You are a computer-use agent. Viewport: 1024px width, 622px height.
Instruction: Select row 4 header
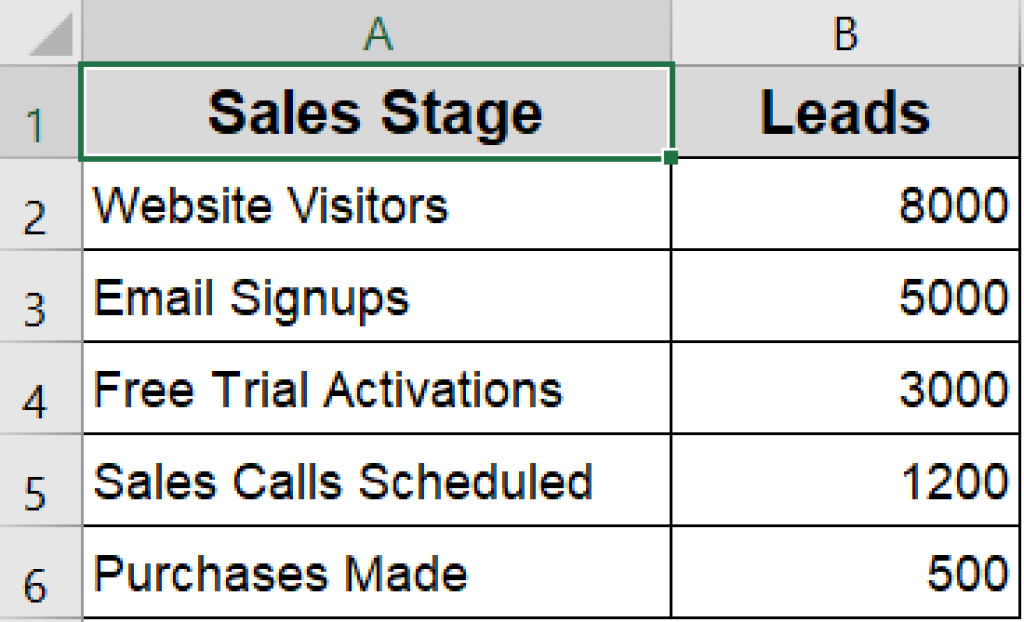(x=38, y=388)
